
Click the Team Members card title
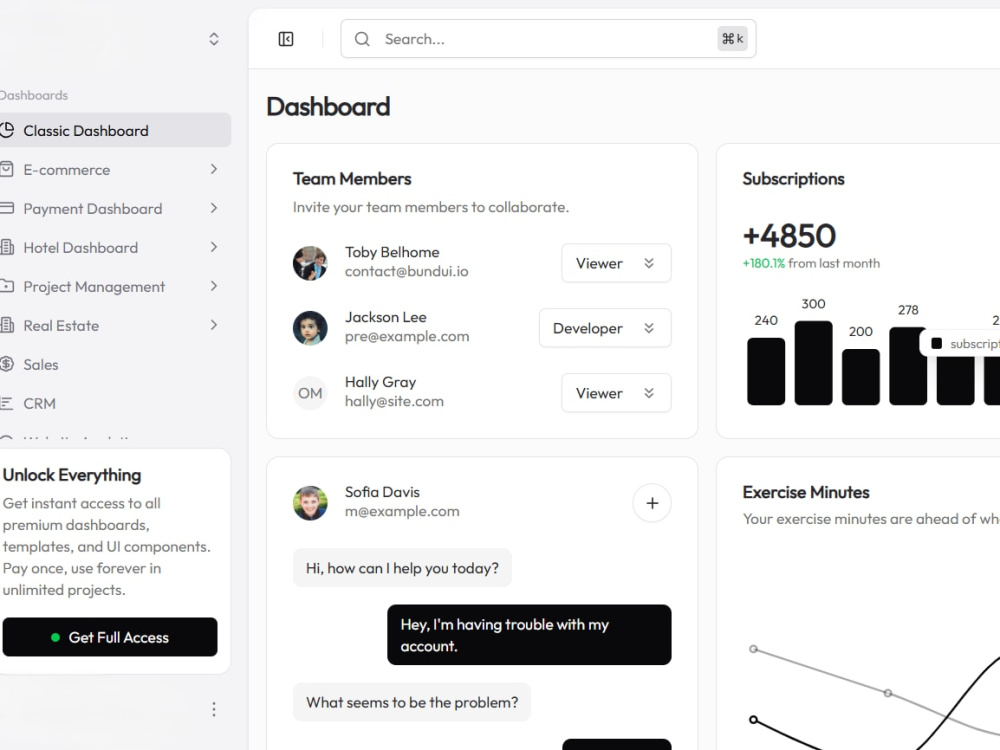pos(352,179)
